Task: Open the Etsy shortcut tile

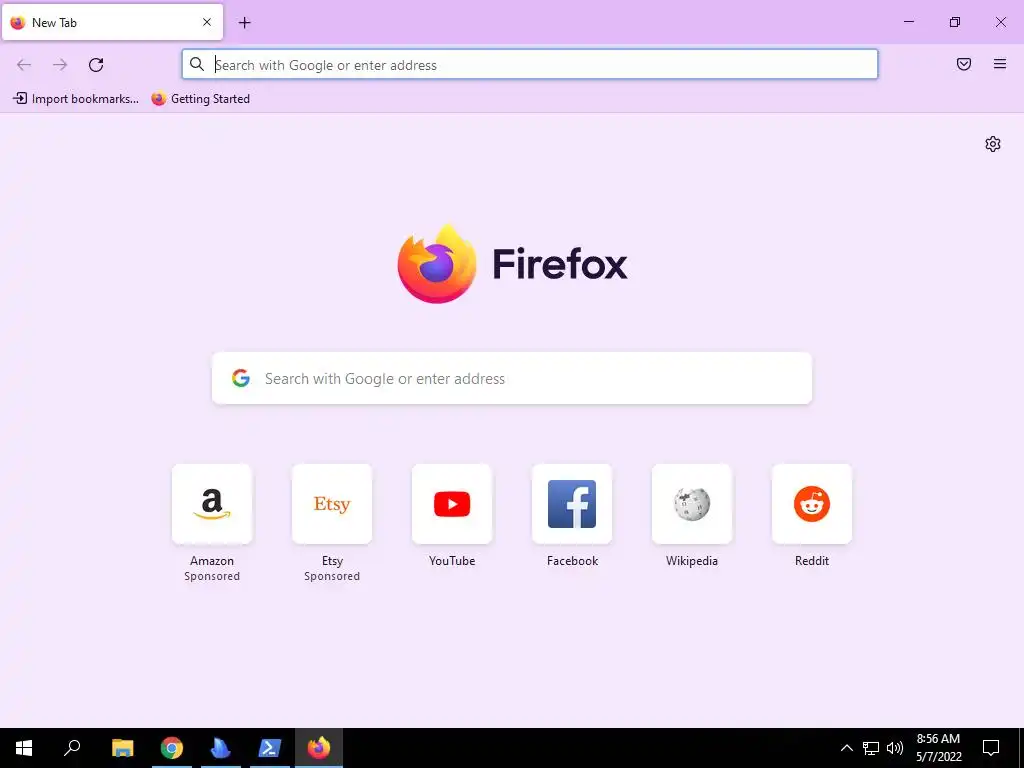Action: [332, 504]
